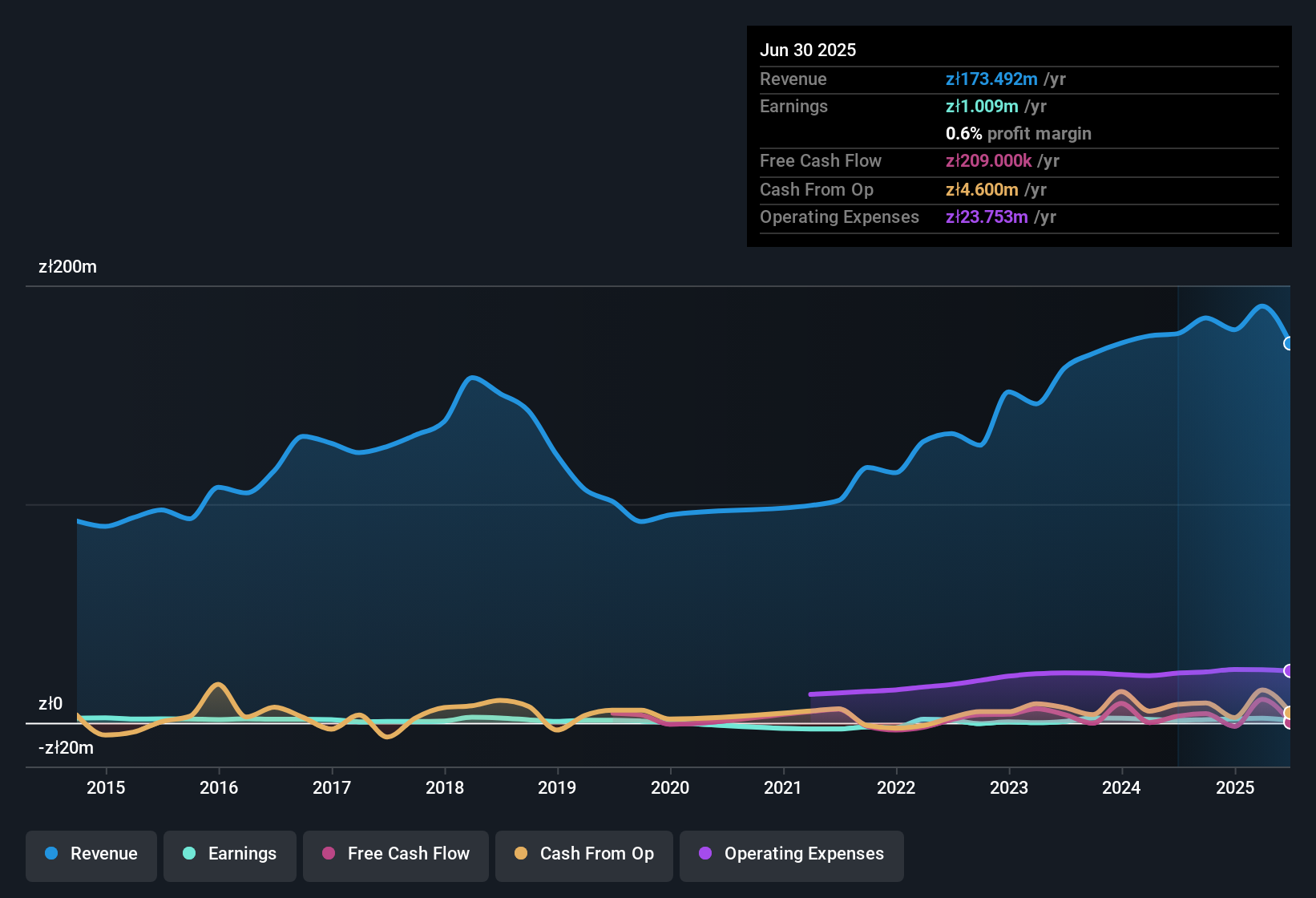Click the blue Revenue endpoint marker

click(x=1289, y=343)
